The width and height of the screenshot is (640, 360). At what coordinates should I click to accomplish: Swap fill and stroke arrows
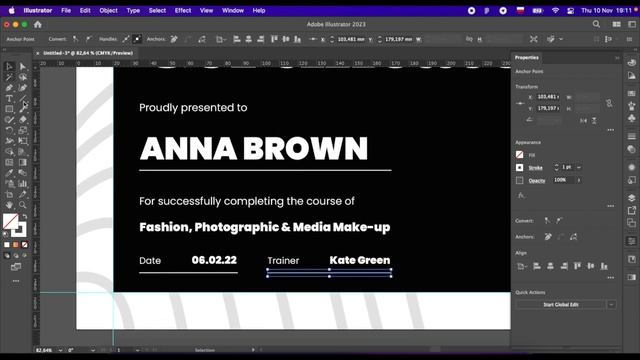pos(24,216)
